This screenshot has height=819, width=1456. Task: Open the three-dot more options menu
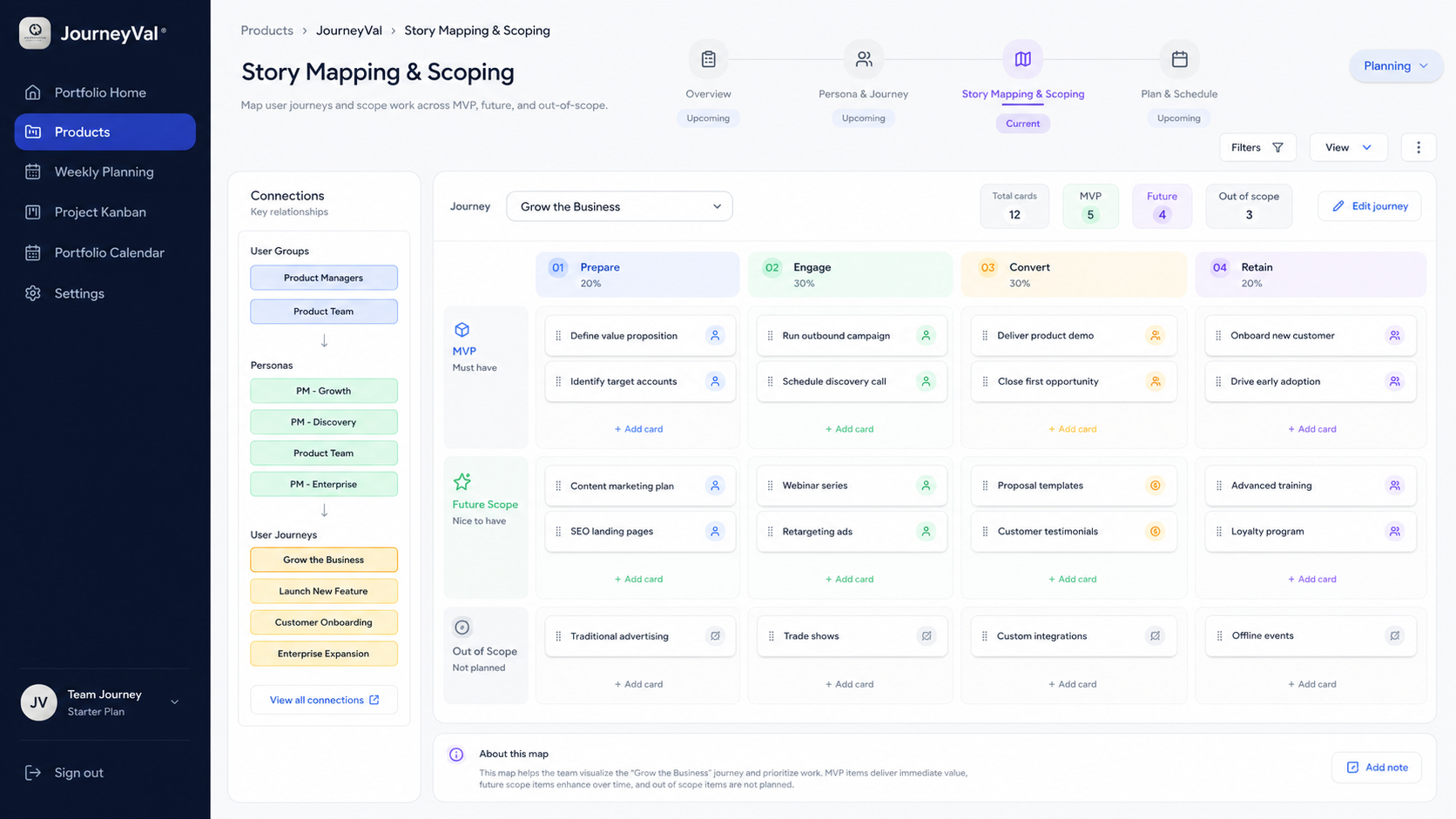[x=1418, y=147]
